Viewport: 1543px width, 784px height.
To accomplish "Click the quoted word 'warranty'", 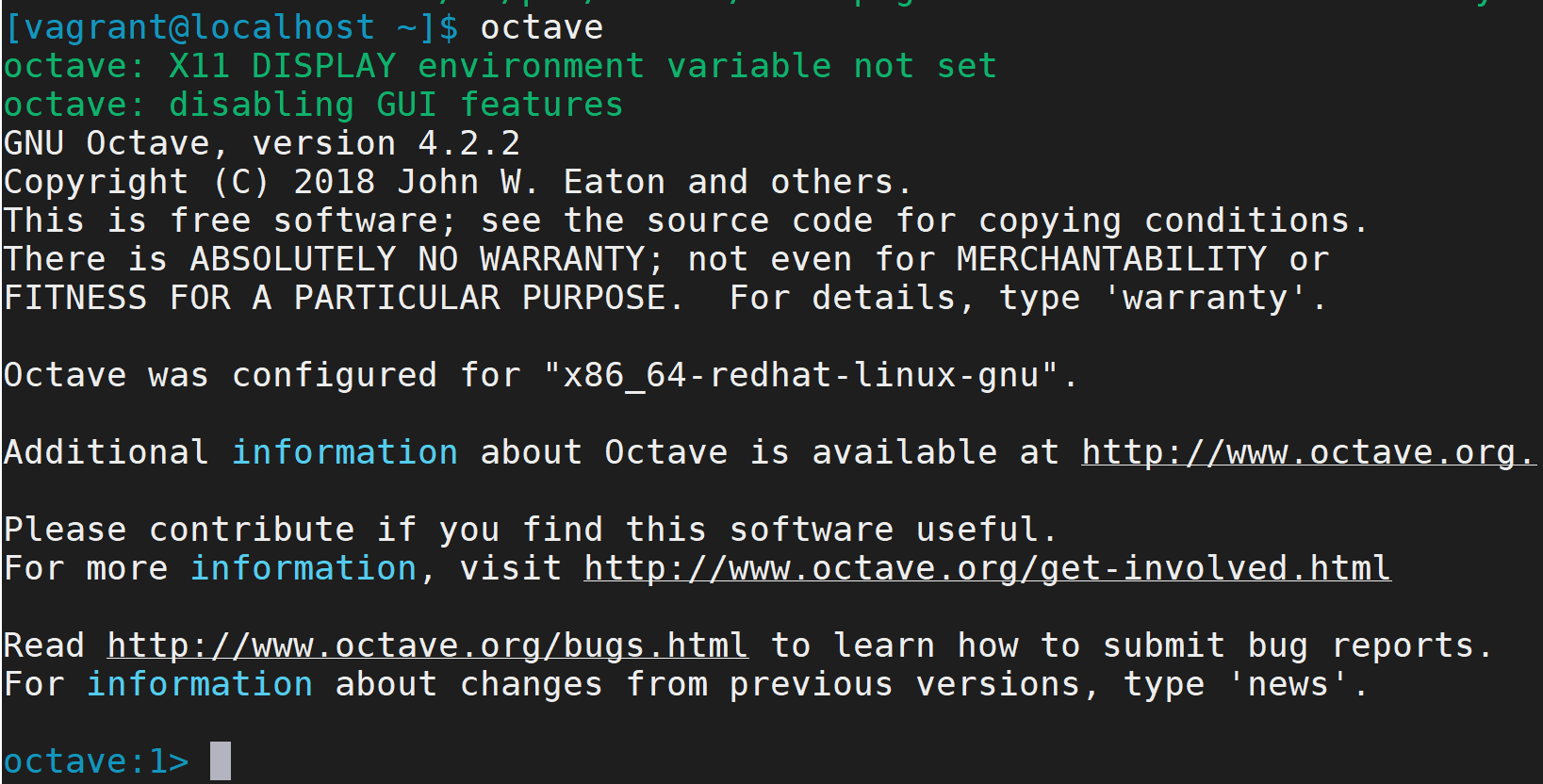I will [x=1206, y=298].
